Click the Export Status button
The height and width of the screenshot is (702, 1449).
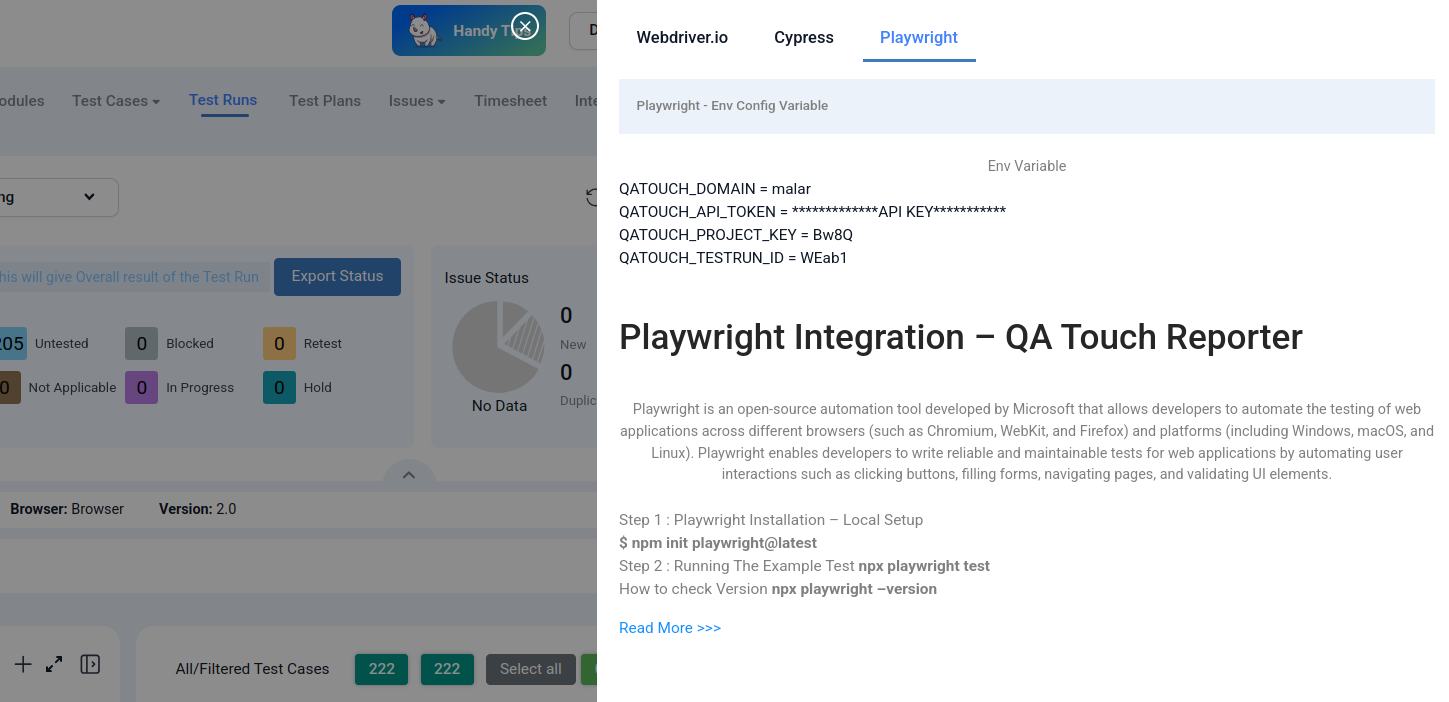(337, 277)
